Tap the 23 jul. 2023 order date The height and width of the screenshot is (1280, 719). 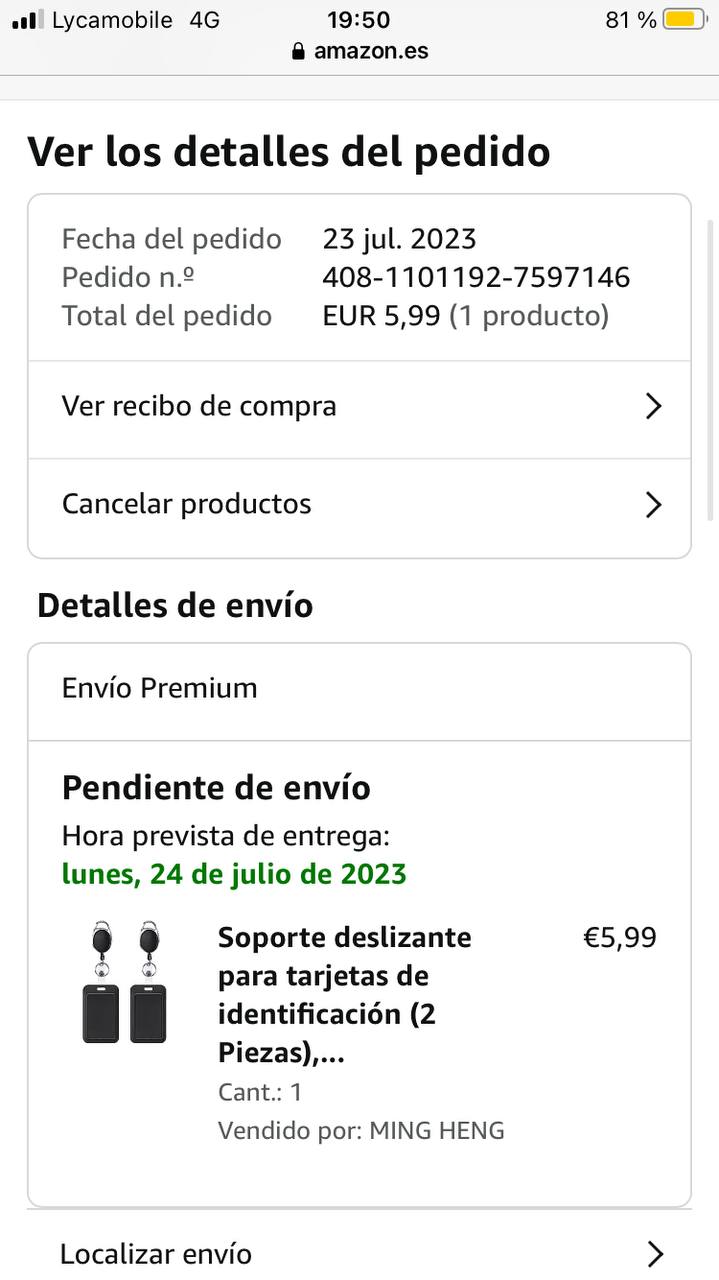pos(399,239)
